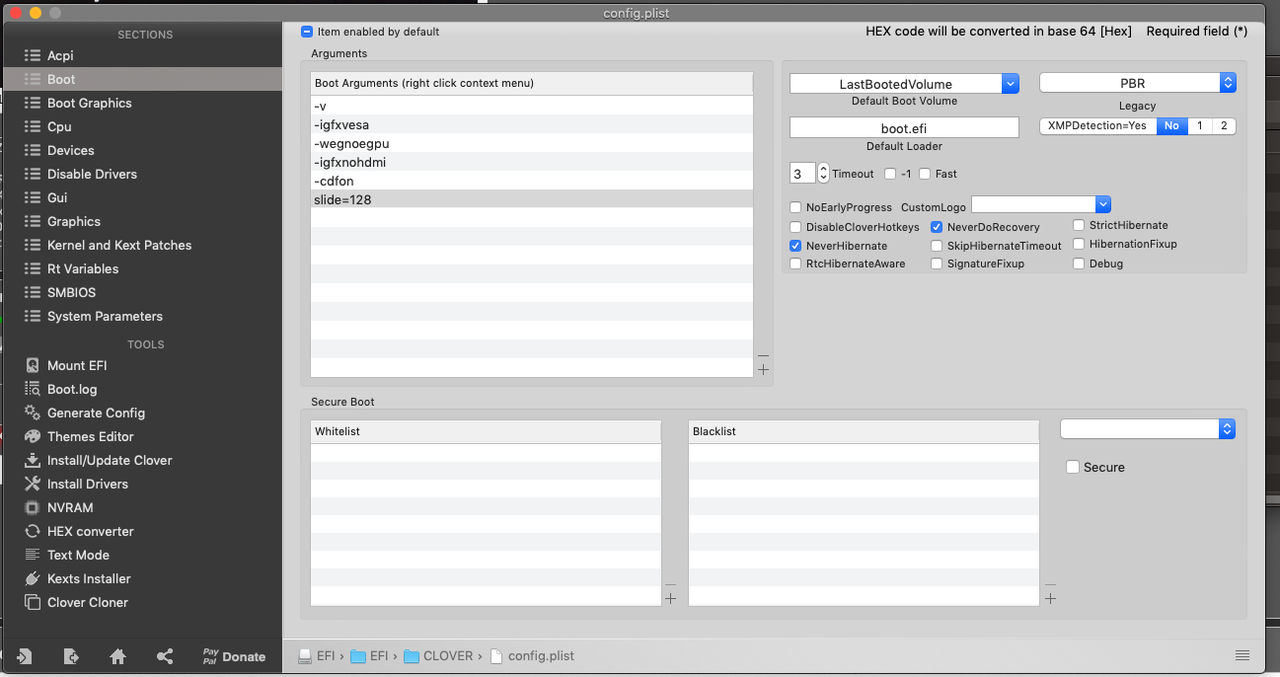Select XMPDetection option 2
The height and width of the screenshot is (677, 1280).
pos(1223,126)
